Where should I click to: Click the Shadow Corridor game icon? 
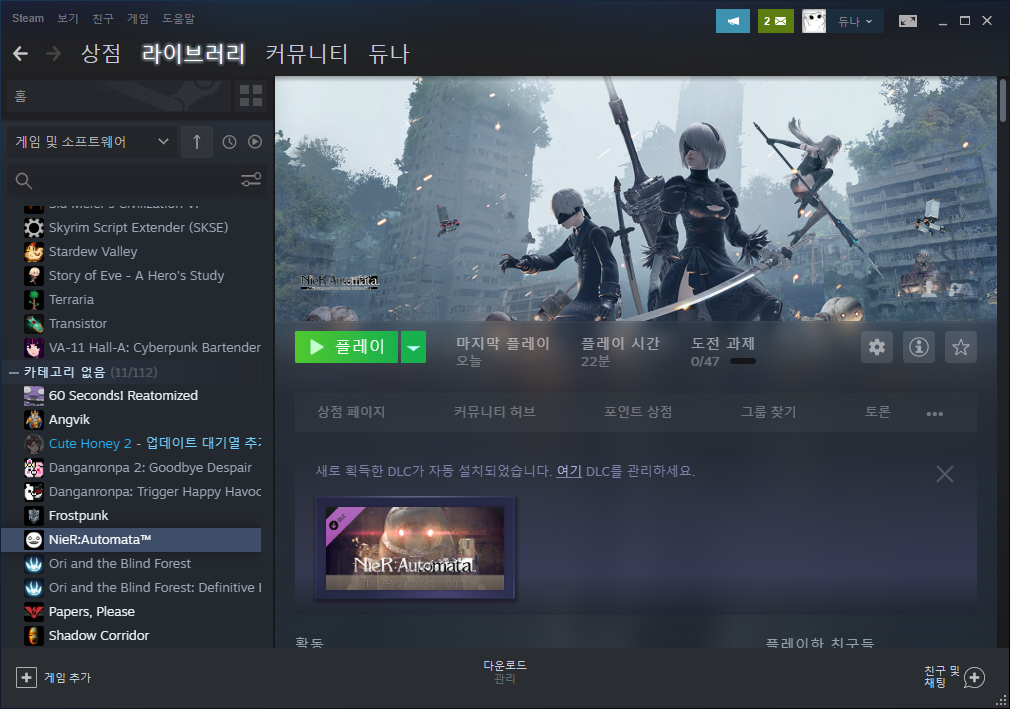(33, 636)
